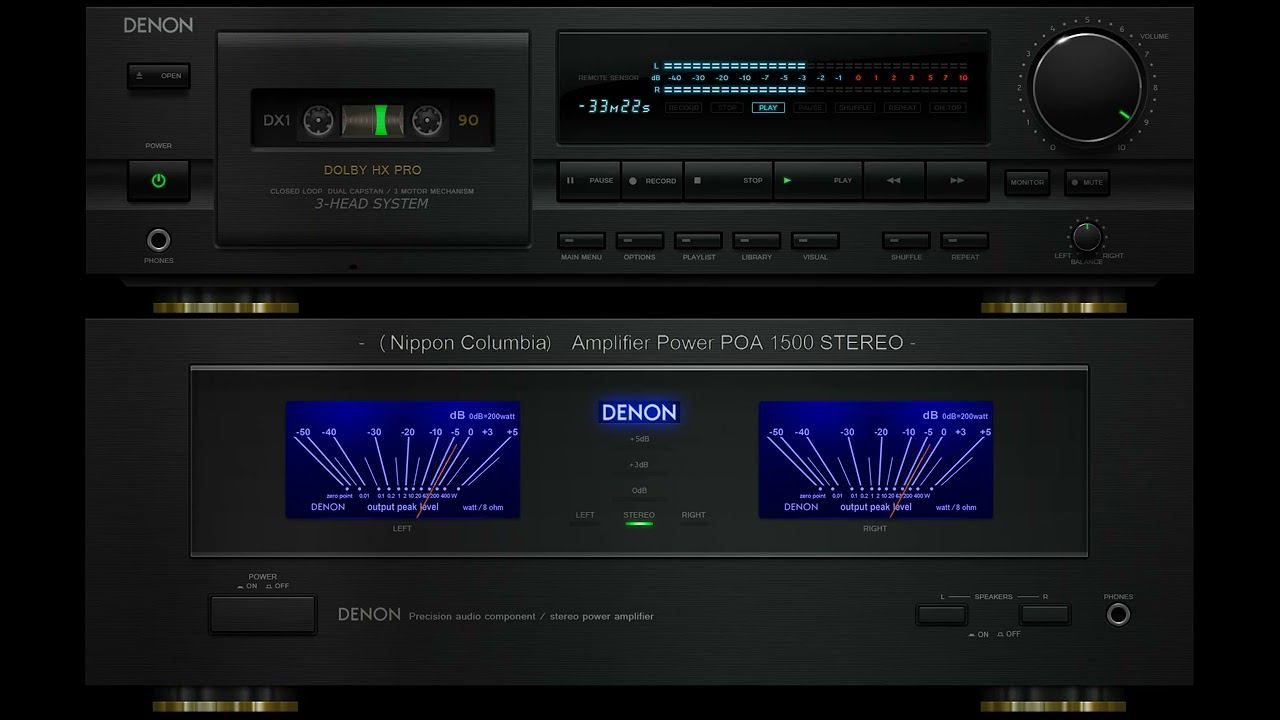The image size is (1280, 720).
Task: Show the PLAYLIST
Action: coord(698,241)
